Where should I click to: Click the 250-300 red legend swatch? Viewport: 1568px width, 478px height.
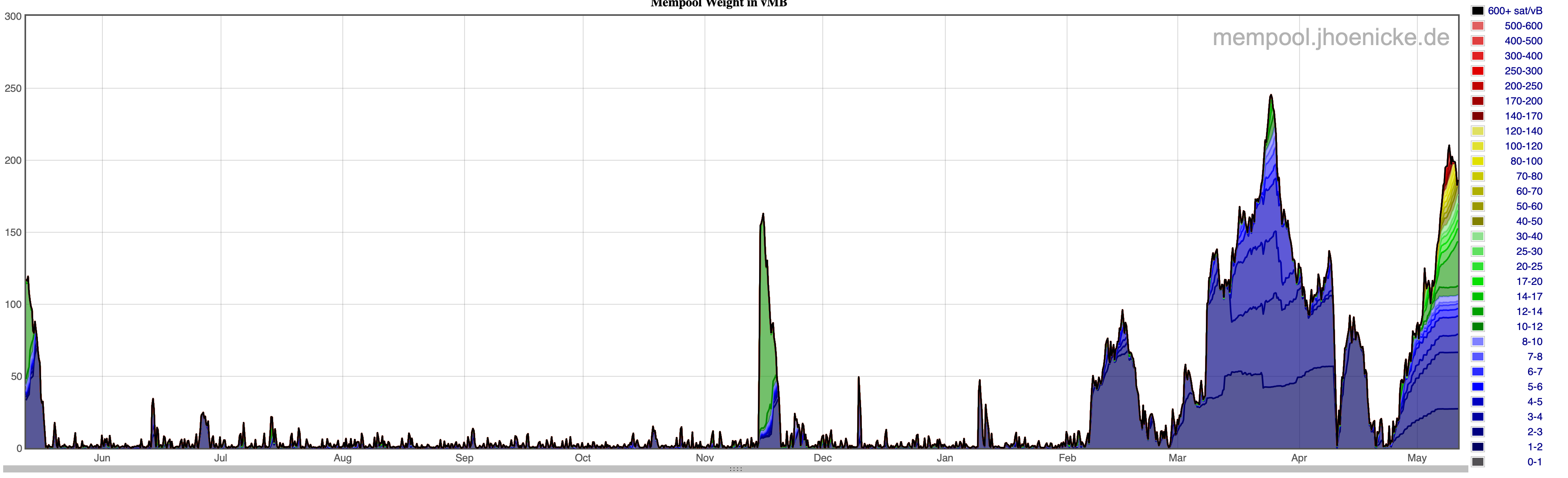click(1477, 71)
